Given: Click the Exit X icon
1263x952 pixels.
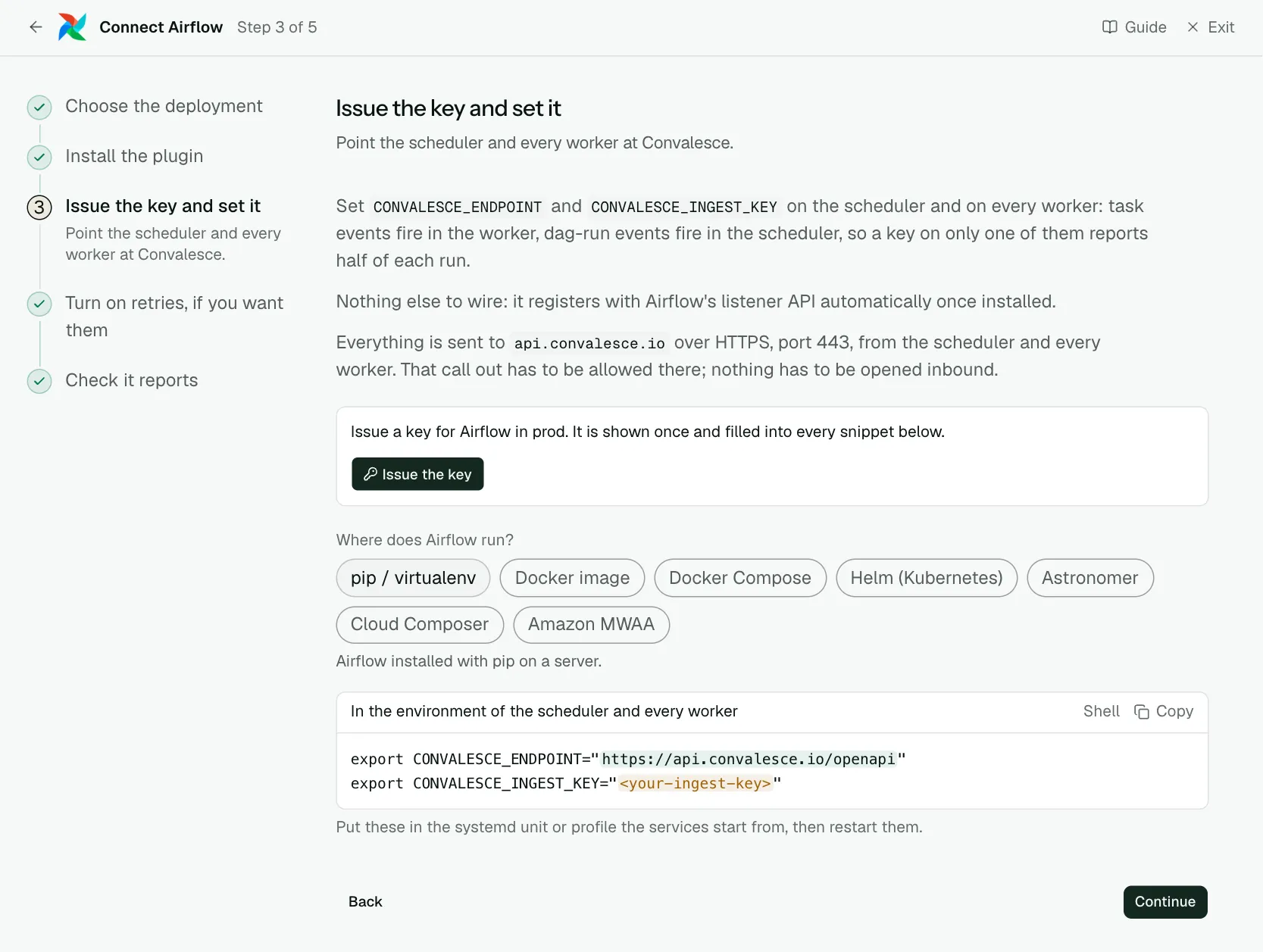Looking at the screenshot, I should point(1193,27).
